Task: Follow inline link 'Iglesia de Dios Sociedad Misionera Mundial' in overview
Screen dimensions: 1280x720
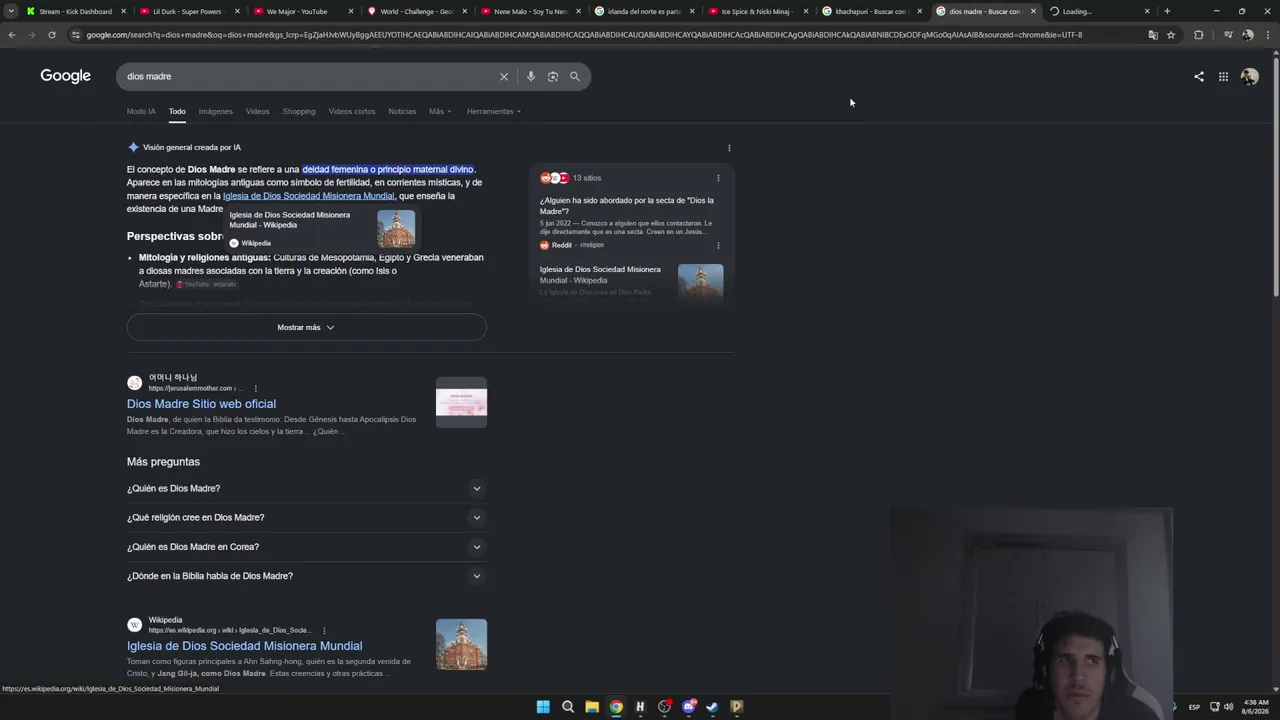Action: point(309,196)
